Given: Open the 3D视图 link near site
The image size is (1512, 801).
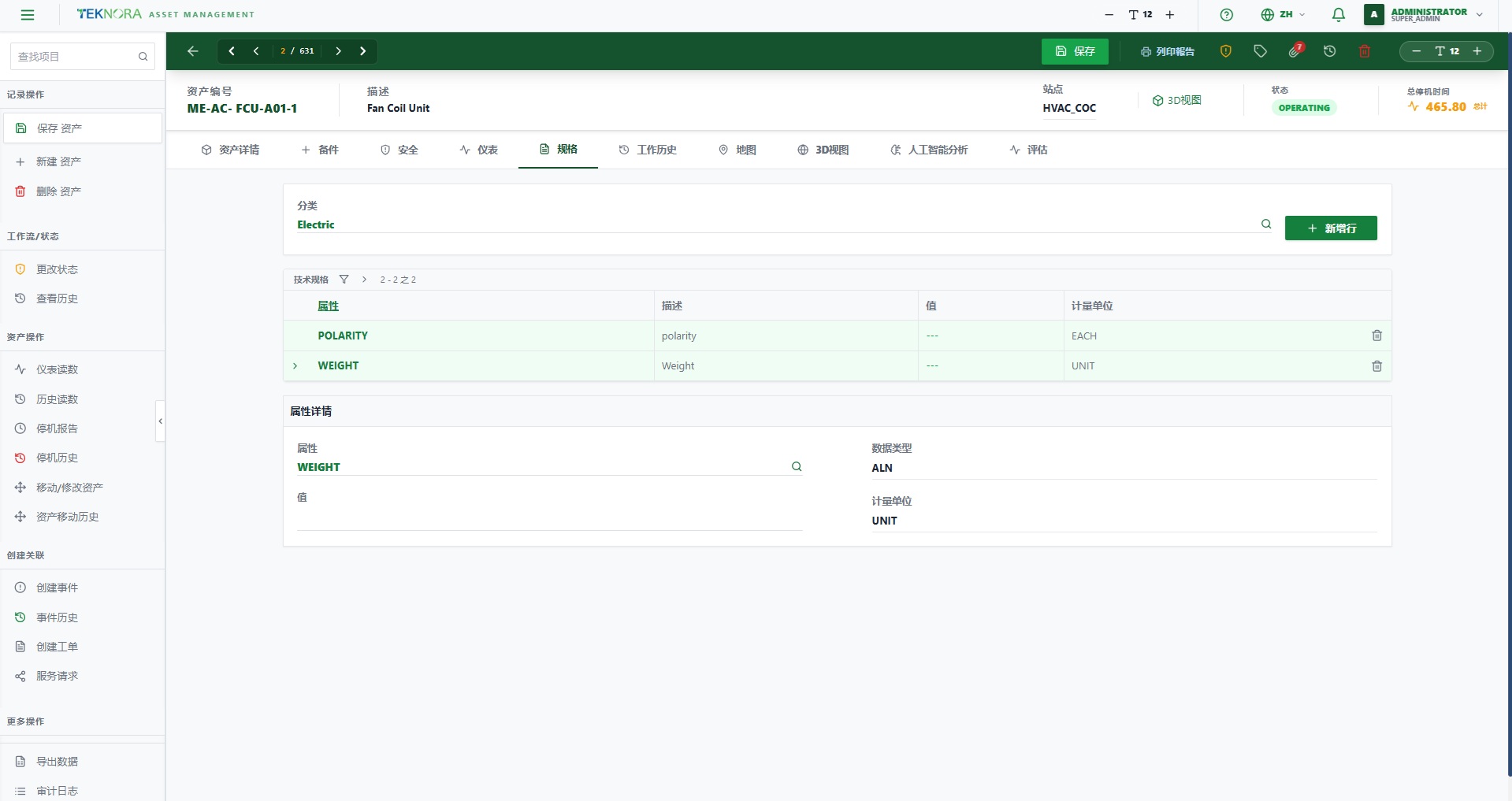Looking at the screenshot, I should point(1176,101).
